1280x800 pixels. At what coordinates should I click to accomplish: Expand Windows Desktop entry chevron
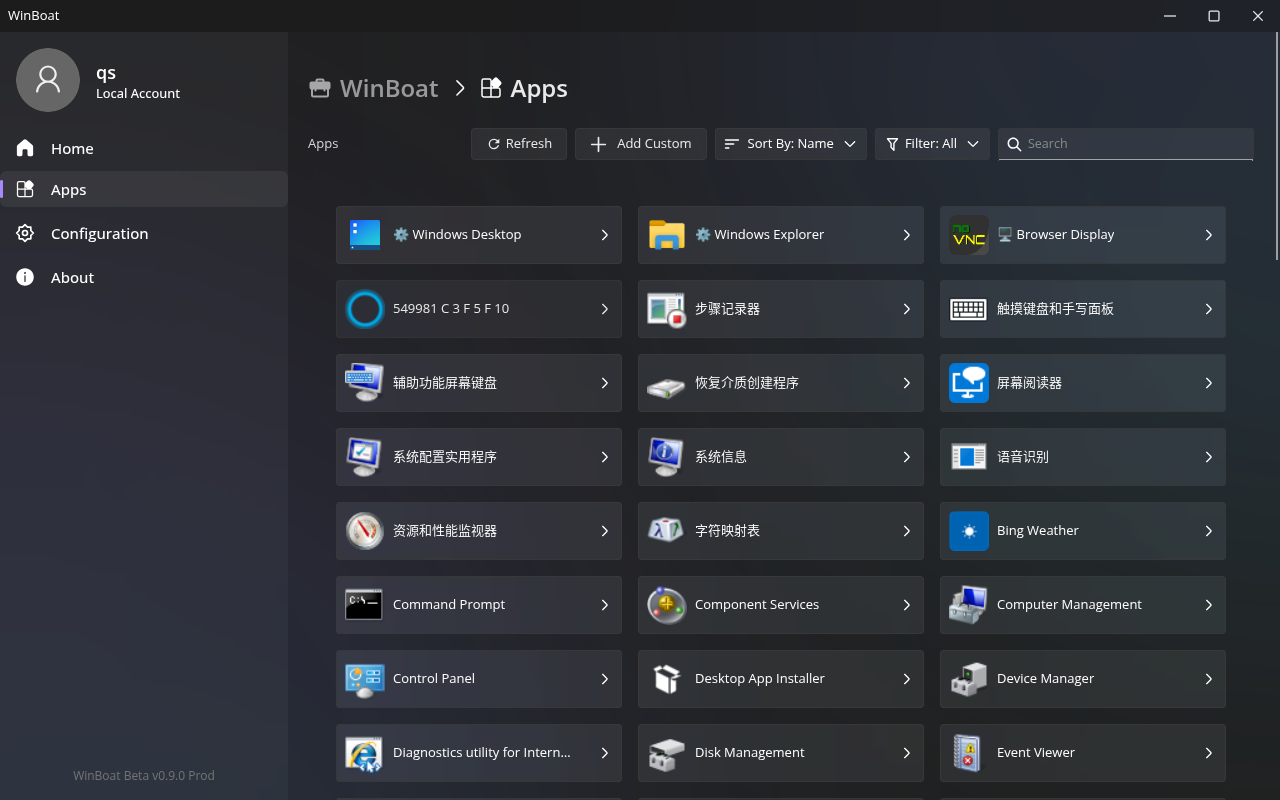pyautogui.click(x=605, y=235)
